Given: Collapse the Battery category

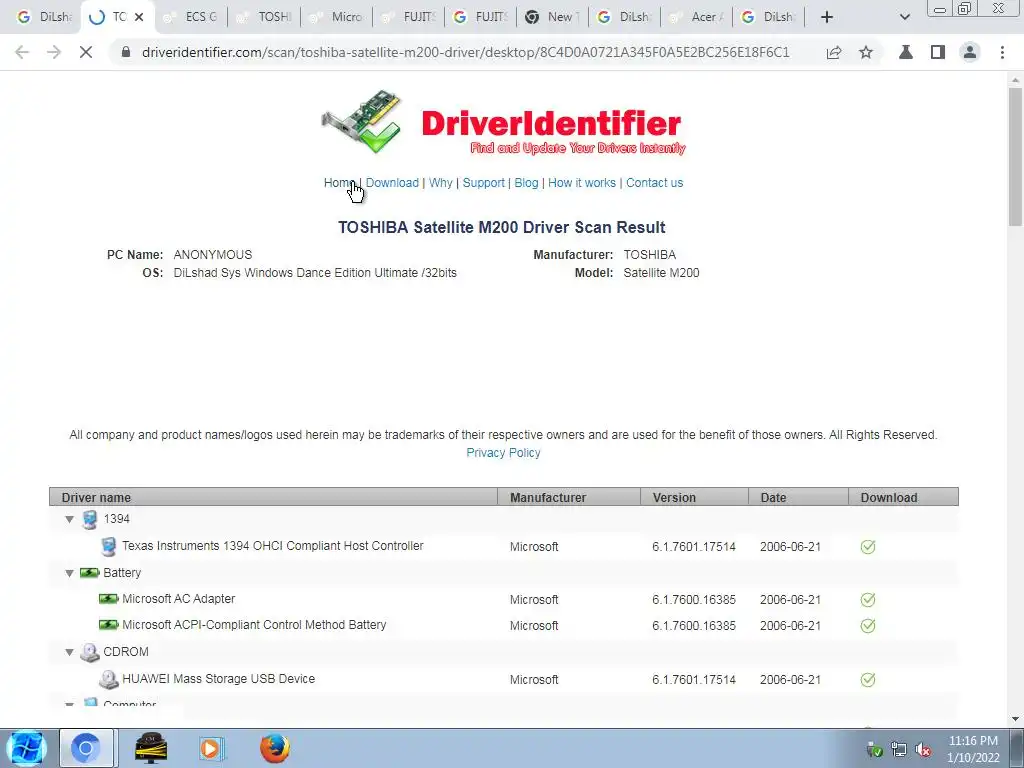Looking at the screenshot, I should pos(69,573).
